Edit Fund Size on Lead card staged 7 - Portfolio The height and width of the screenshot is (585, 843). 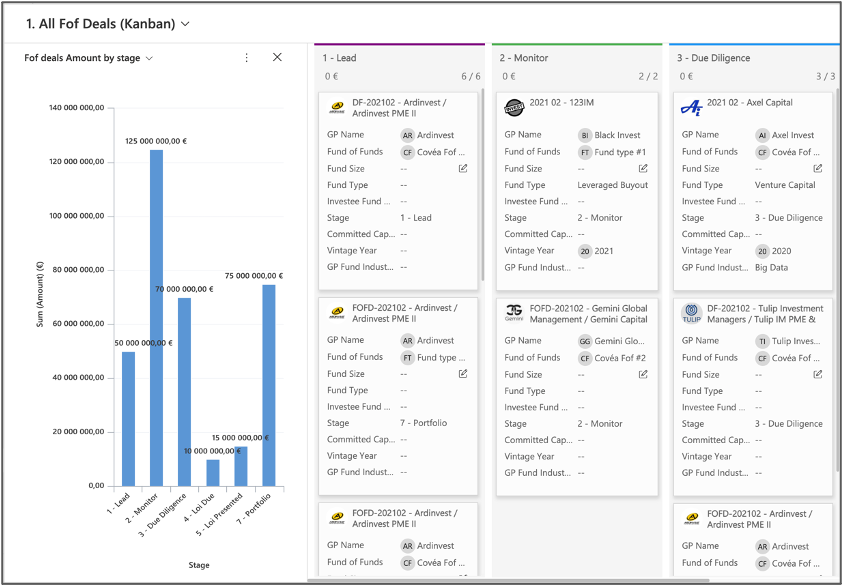pos(463,374)
